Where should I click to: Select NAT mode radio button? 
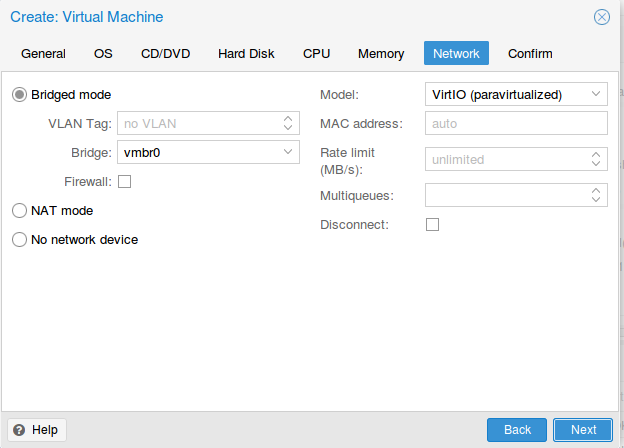click(x=19, y=210)
